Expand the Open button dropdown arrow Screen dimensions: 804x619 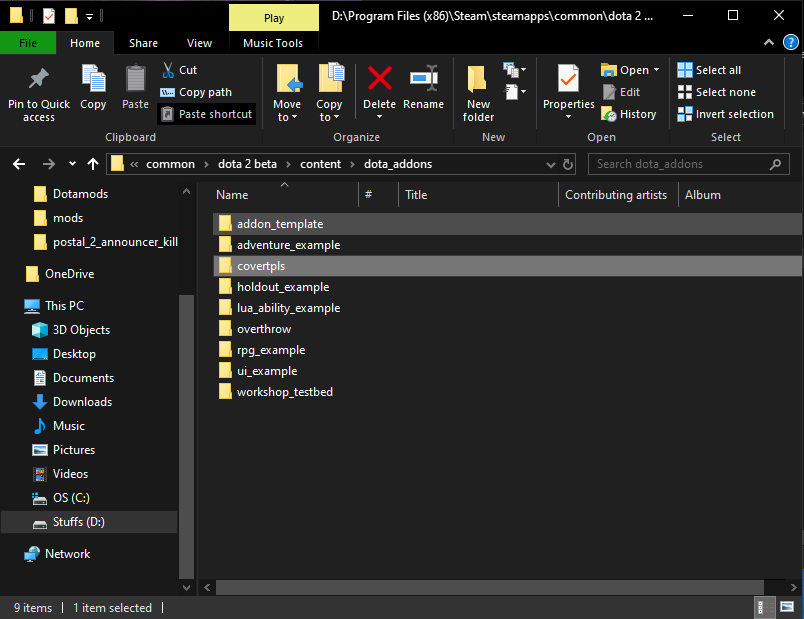point(656,70)
